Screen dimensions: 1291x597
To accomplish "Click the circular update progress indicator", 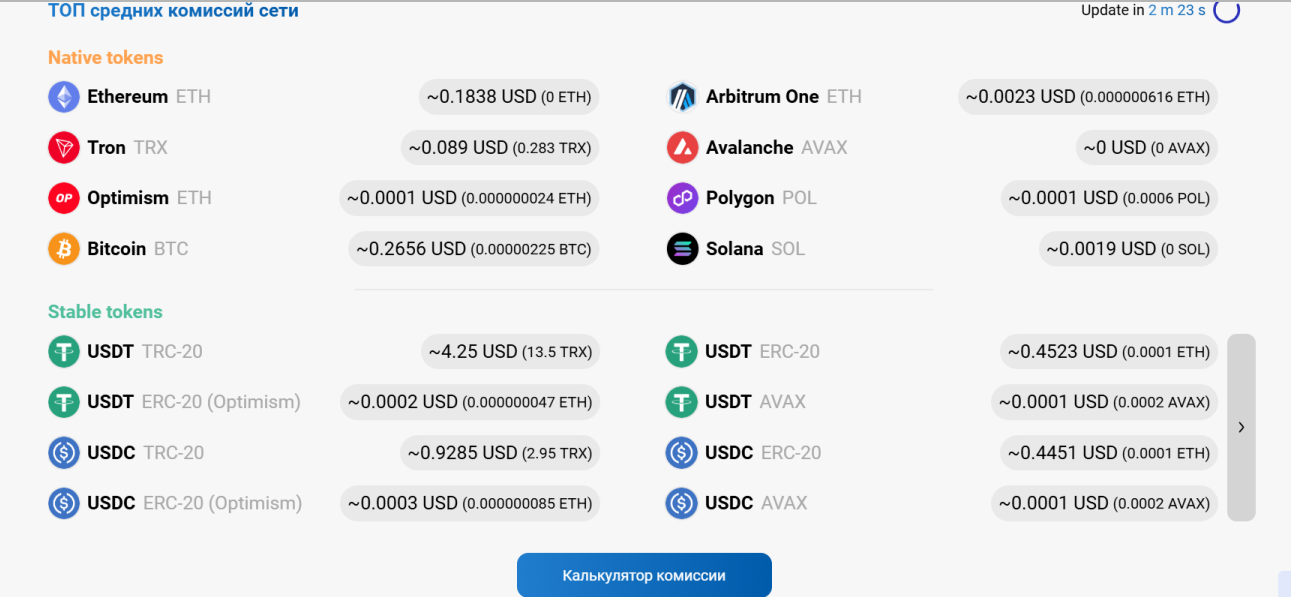I will point(1225,12).
